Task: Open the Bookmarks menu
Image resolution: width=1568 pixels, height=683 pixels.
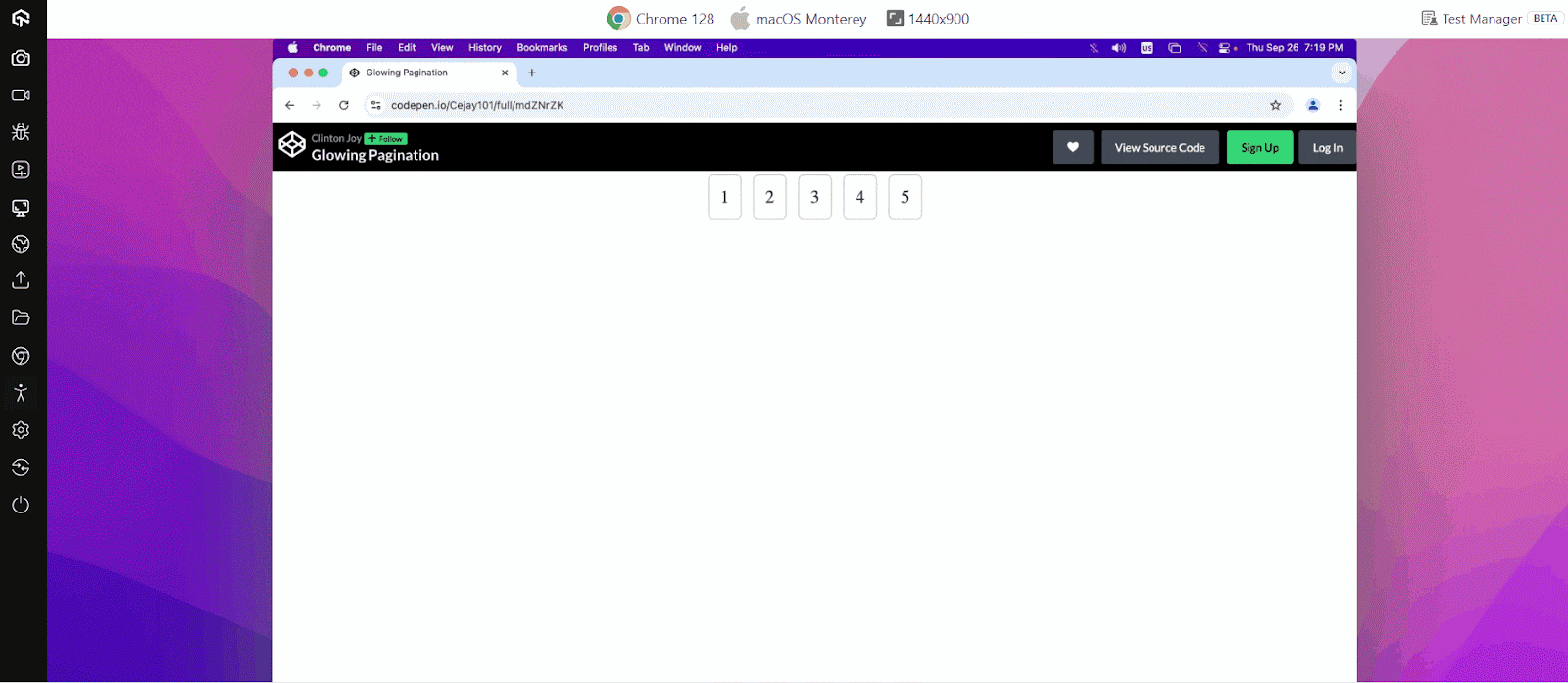Action: 542,47
